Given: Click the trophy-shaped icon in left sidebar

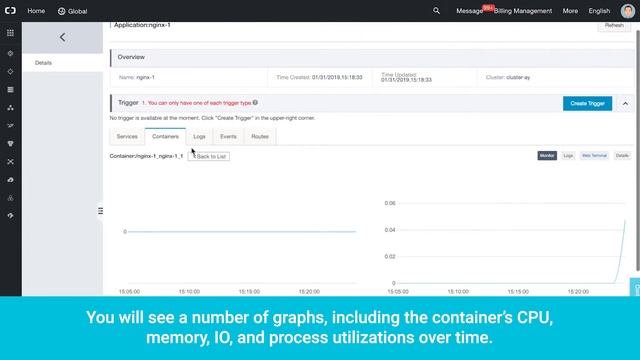Looking at the screenshot, I should [10, 144].
